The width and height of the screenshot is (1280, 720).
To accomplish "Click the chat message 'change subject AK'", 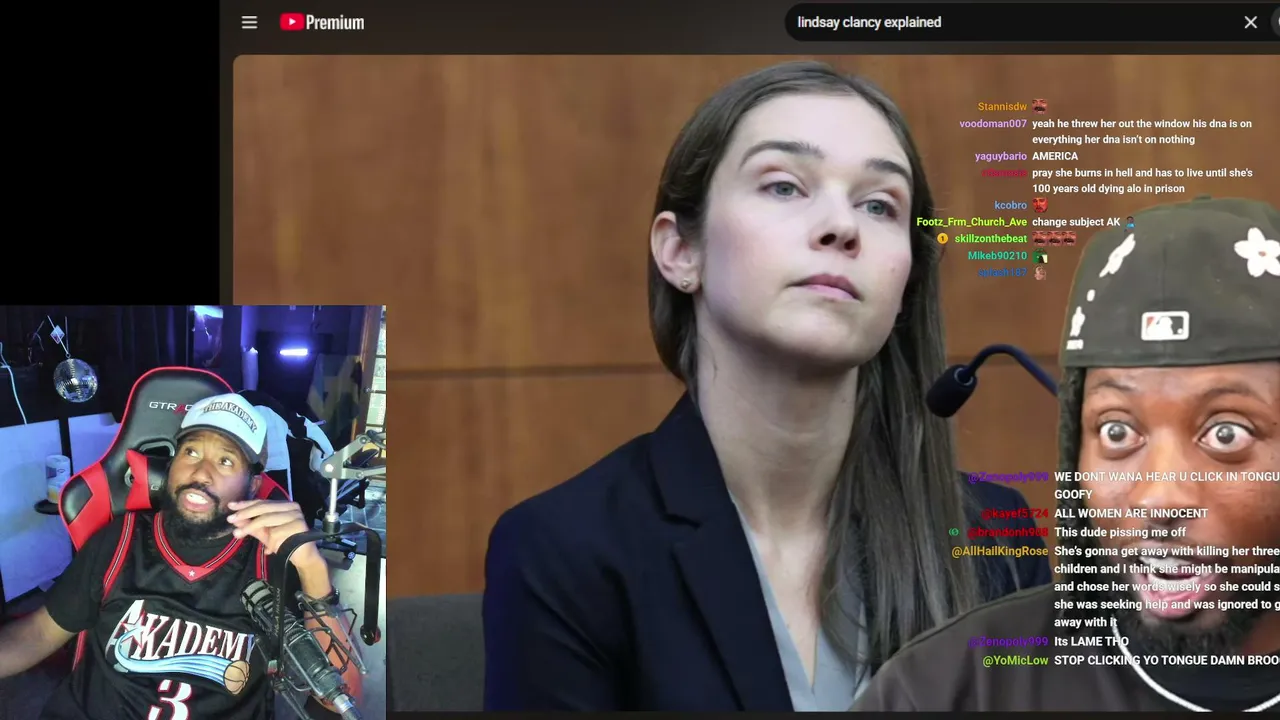I will (1076, 222).
